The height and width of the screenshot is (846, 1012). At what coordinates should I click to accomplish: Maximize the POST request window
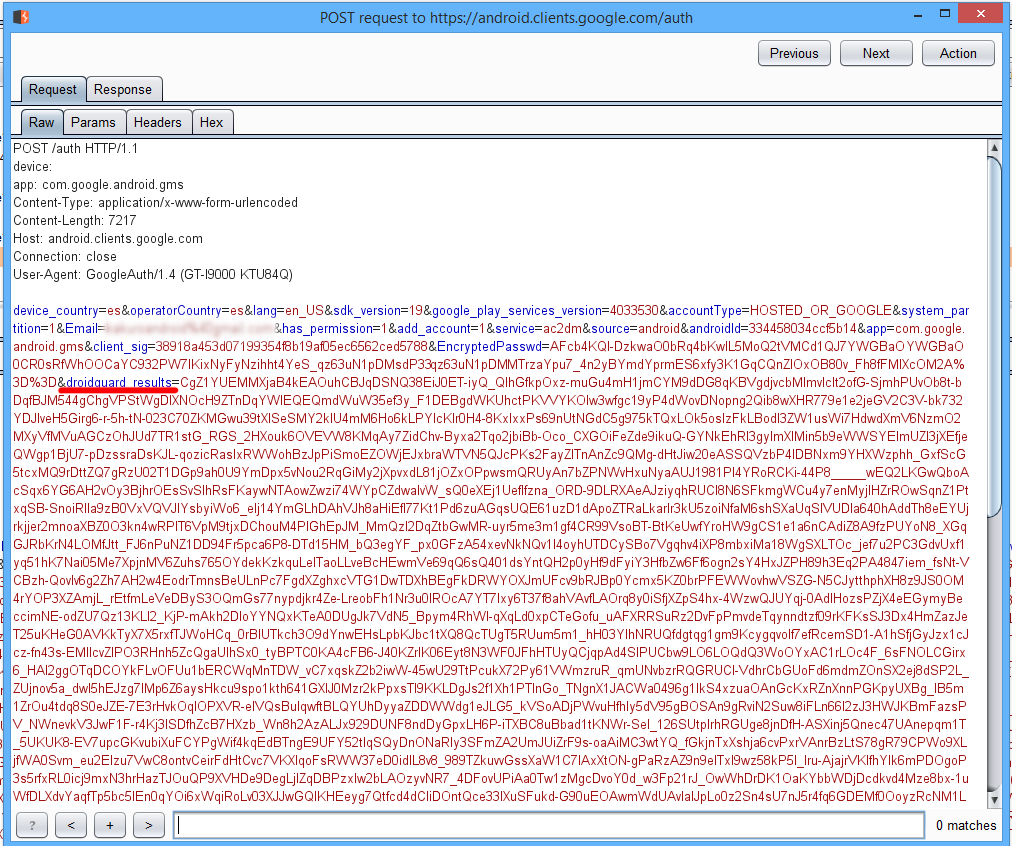(x=945, y=14)
